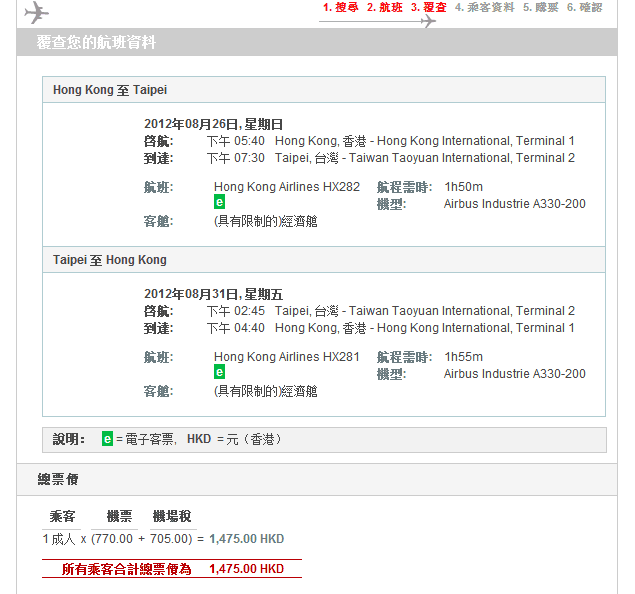Click the 總票價 section header
Screen dimensions: 635x594
tap(58, 480)
